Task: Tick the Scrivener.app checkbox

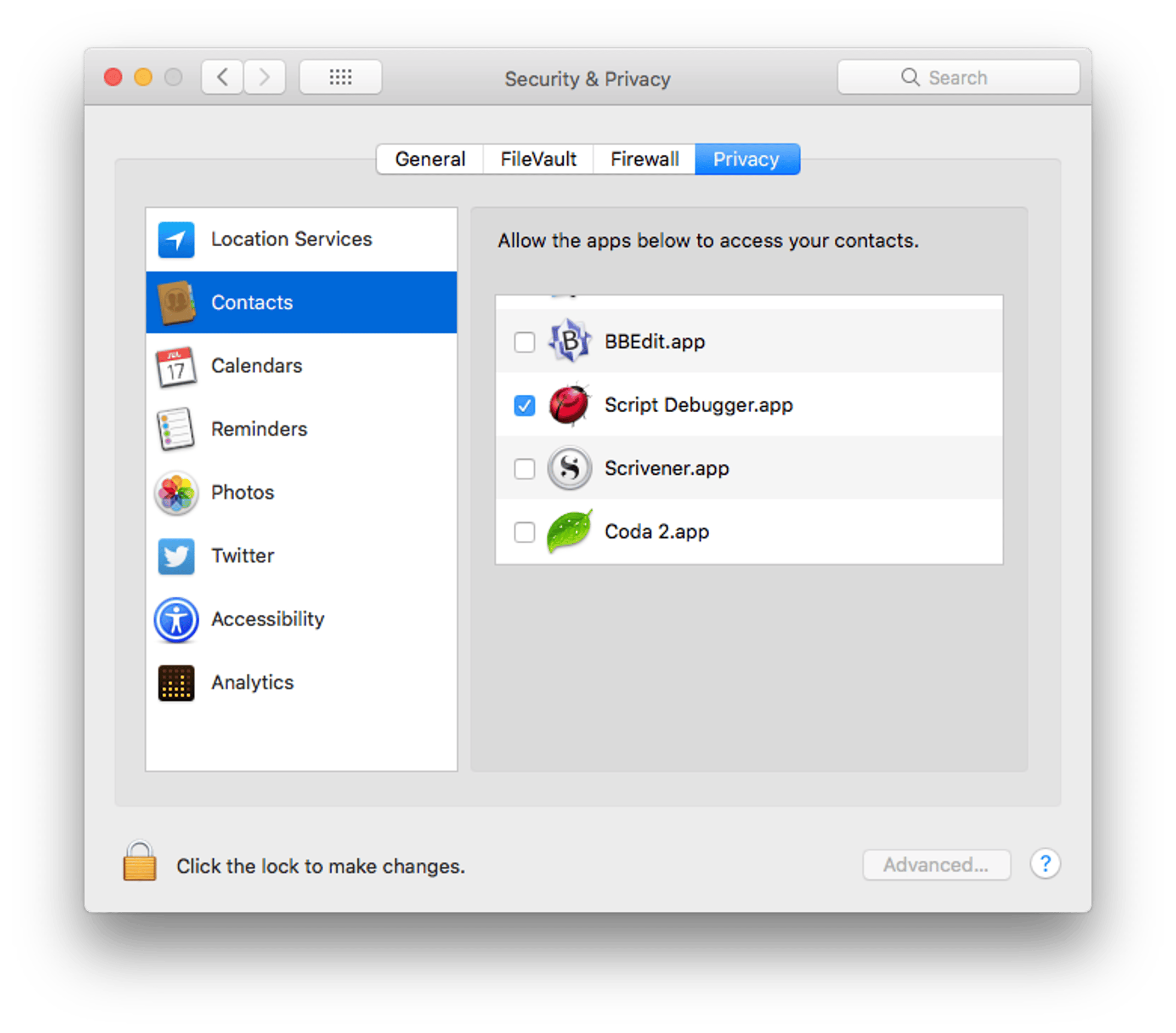Action: coord(524,468)
